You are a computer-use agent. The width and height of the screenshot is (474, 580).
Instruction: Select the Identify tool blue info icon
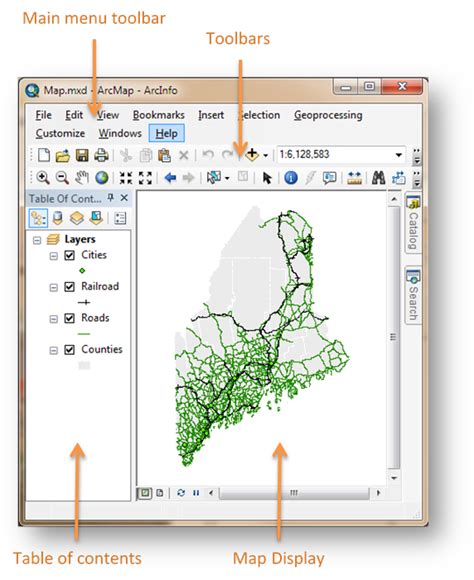pyautogui.click(x=291, y=178)
